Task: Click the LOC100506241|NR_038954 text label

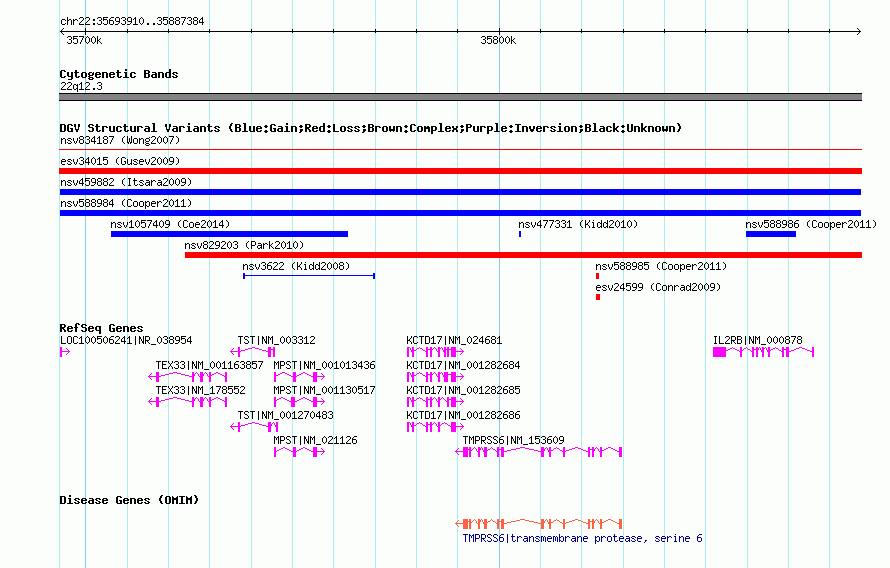Action: 126,340
